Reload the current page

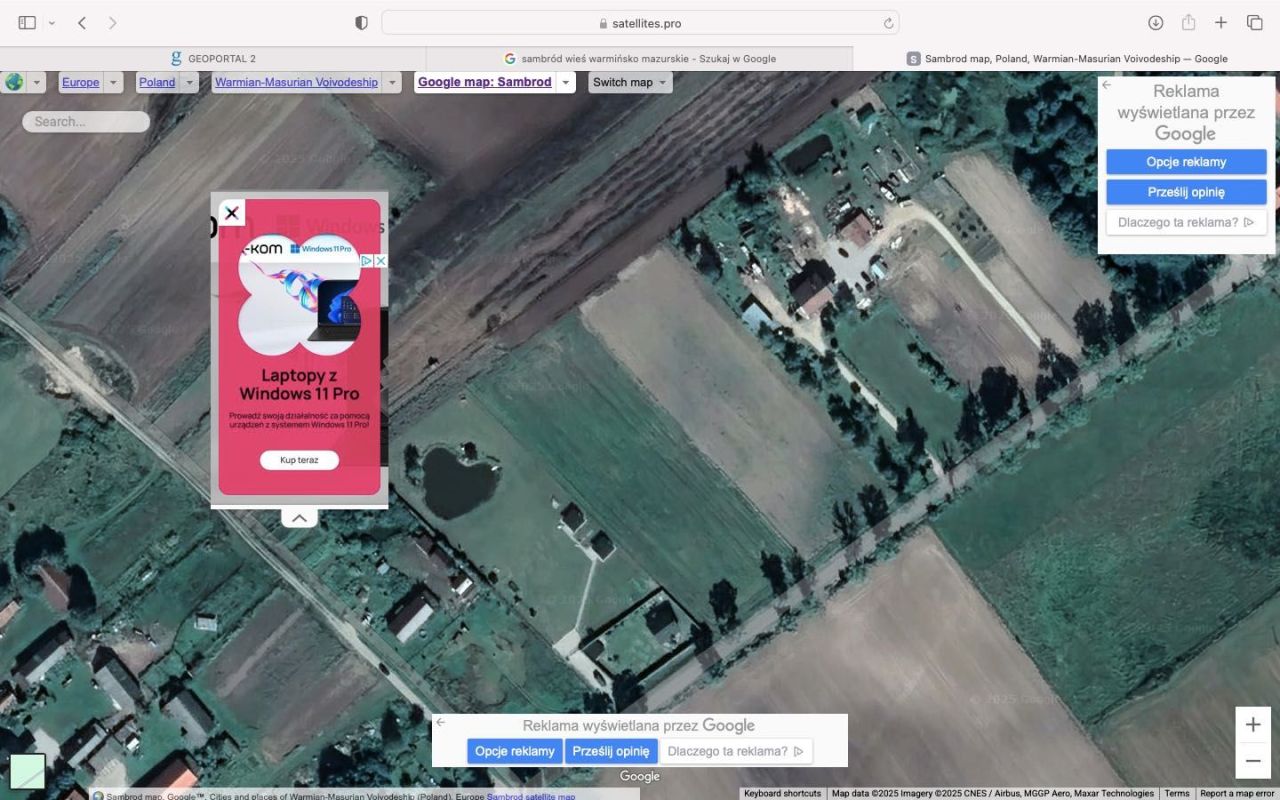888,23
